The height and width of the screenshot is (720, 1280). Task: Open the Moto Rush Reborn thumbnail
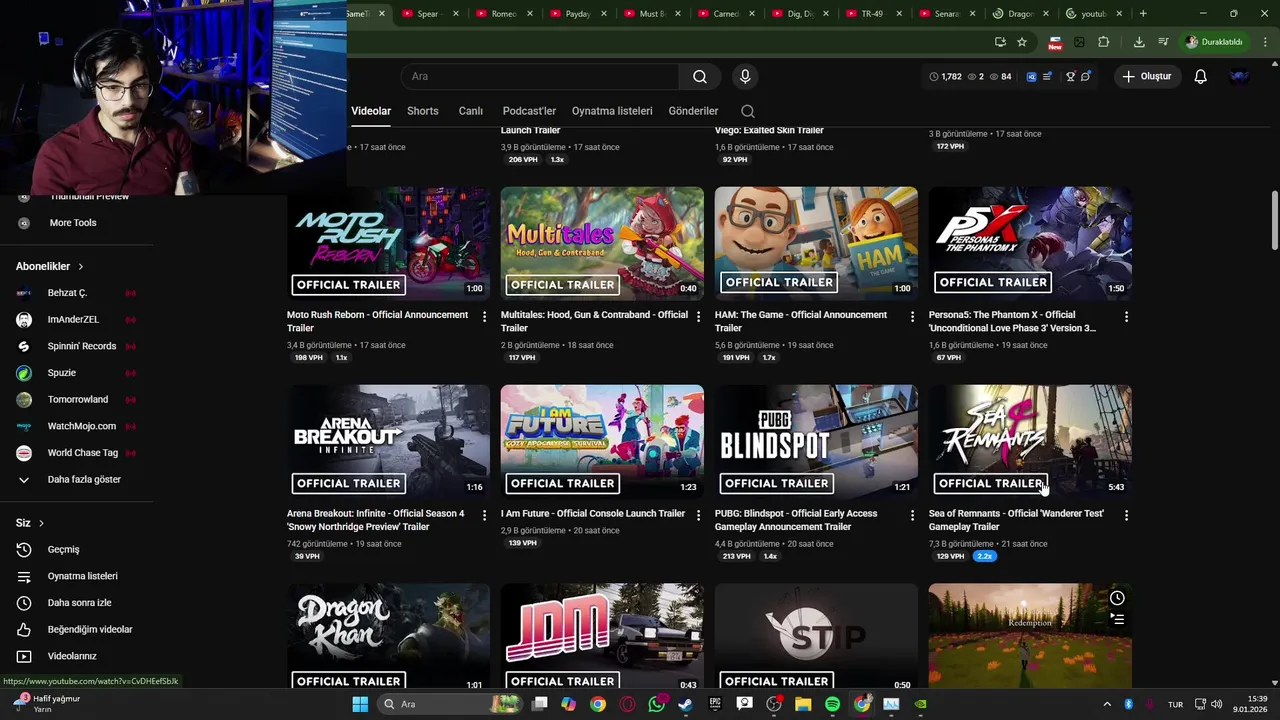coord(389,243)
